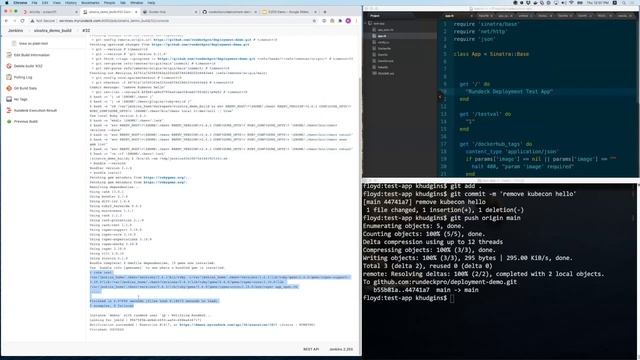Screen dimensions: 640x360
Task: Open the Window menu
Action: tap(137, 2)
